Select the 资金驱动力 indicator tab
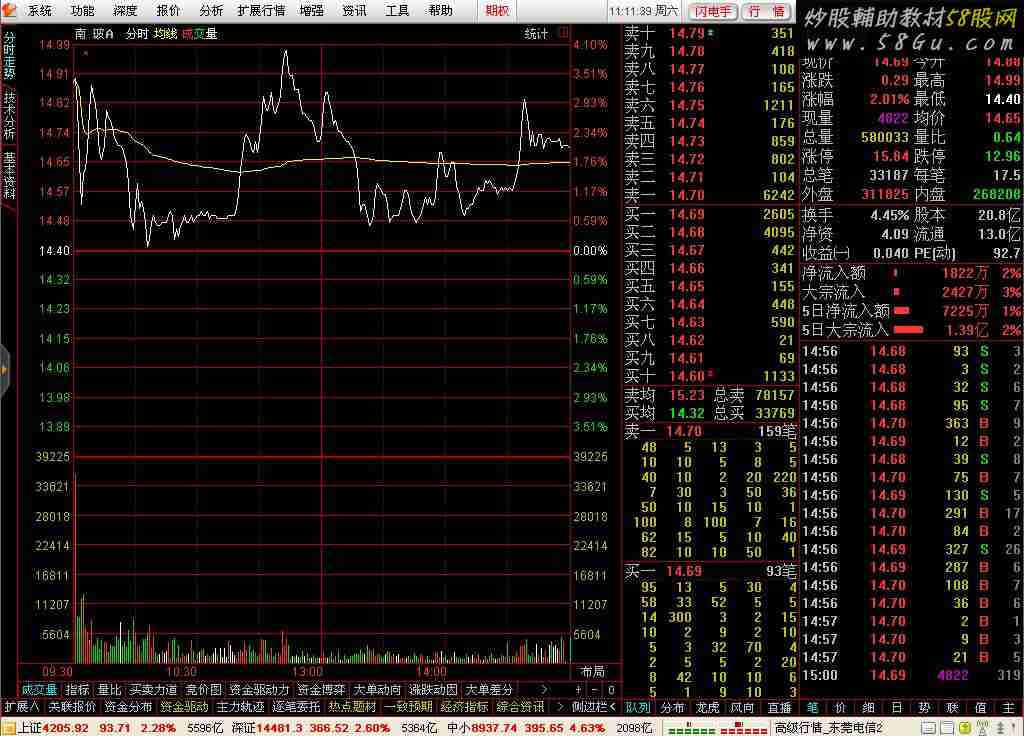Viewport: 1024px width, 736px height. [x=259, y=690]
